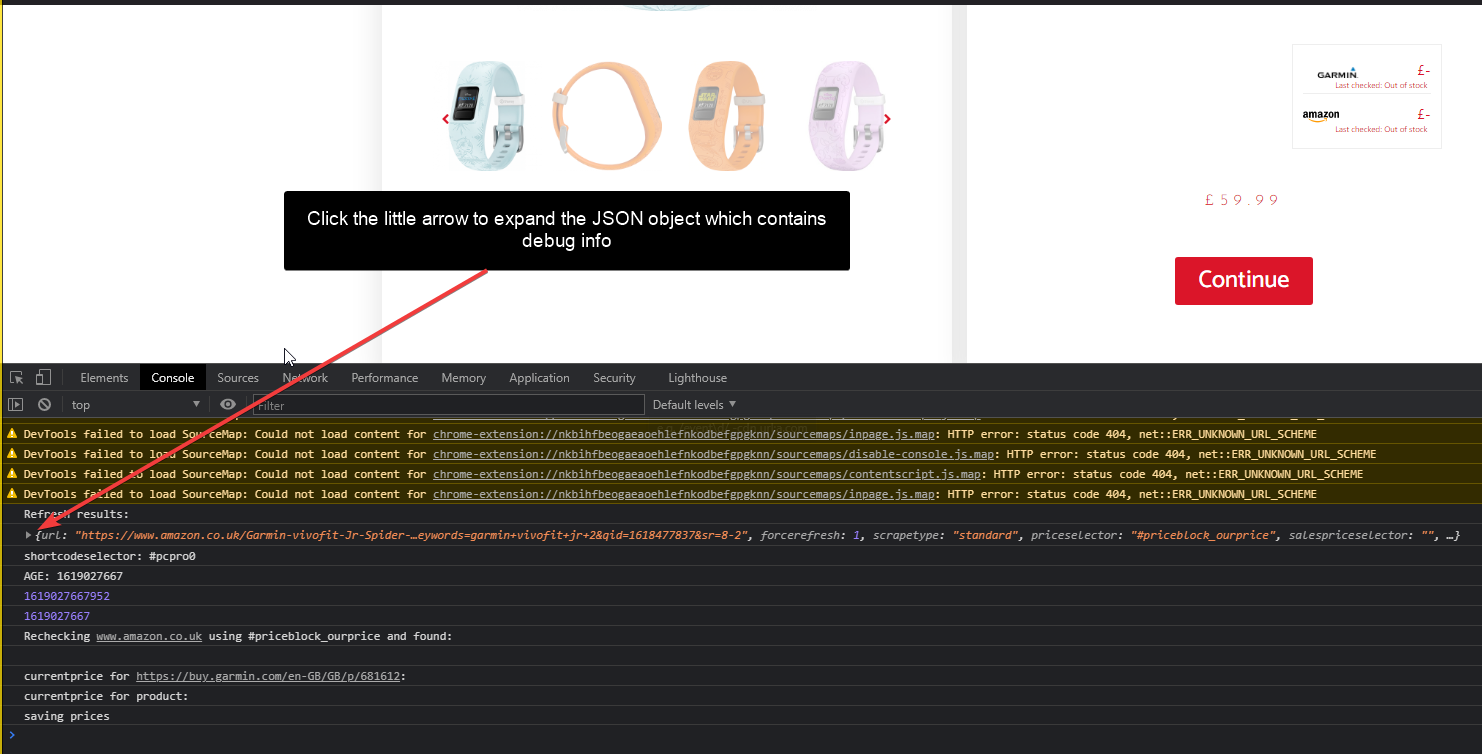Clear the console with the ban icon
The height and width of the screenshot is (754, 1482).
tap(44, 405)
